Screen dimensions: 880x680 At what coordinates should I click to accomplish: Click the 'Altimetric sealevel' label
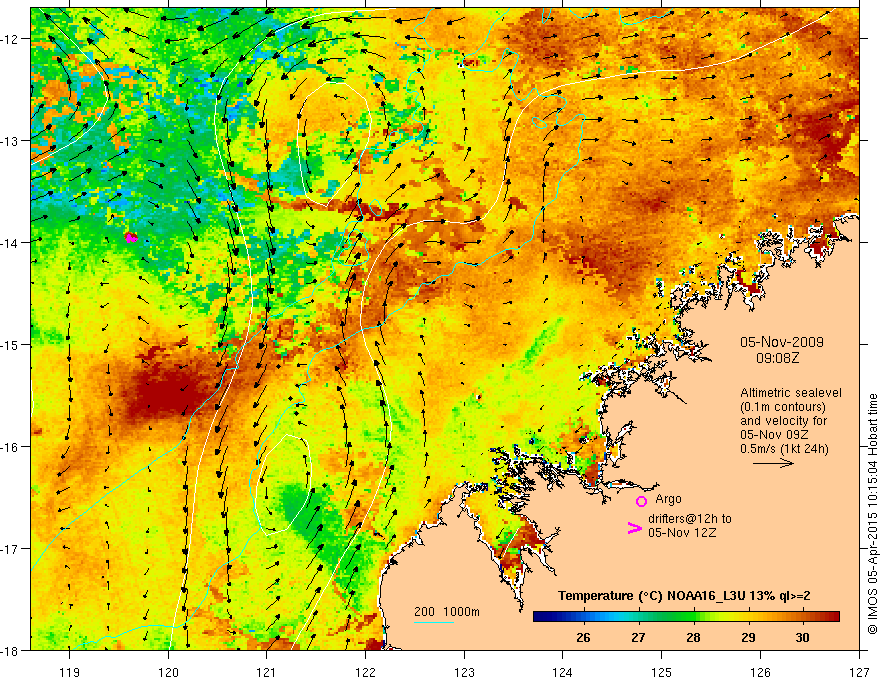[x=791, y=393]
